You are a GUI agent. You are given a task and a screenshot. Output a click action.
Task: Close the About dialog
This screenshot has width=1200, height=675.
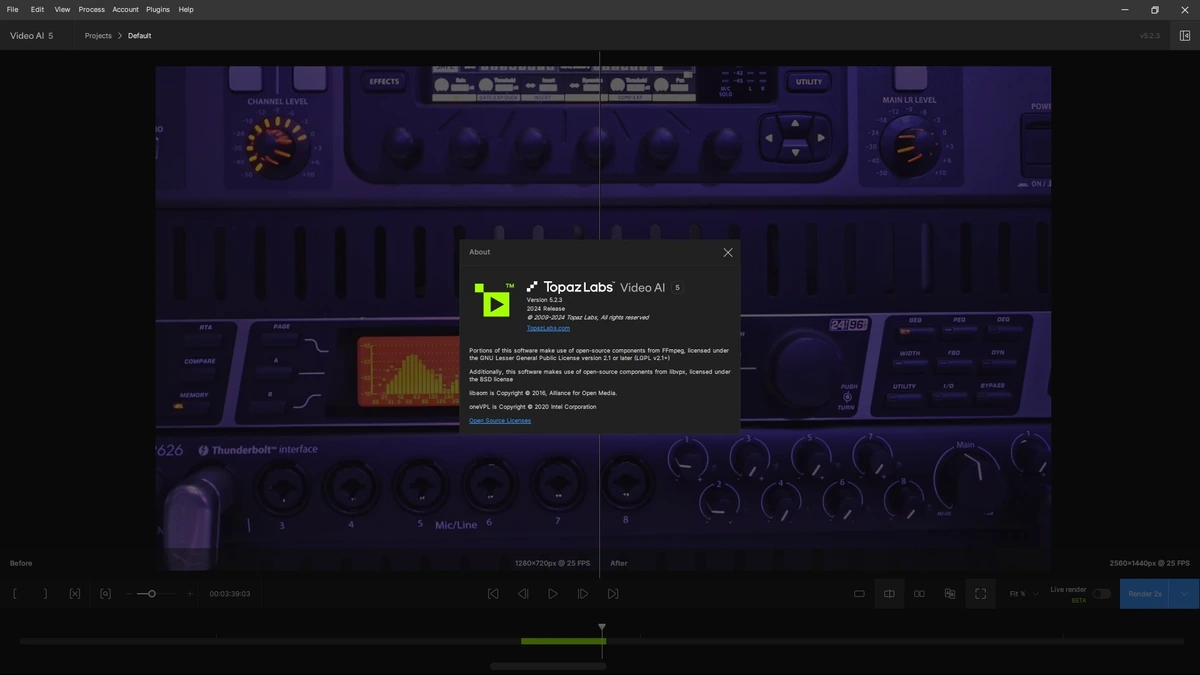click(x=728, y=252)
